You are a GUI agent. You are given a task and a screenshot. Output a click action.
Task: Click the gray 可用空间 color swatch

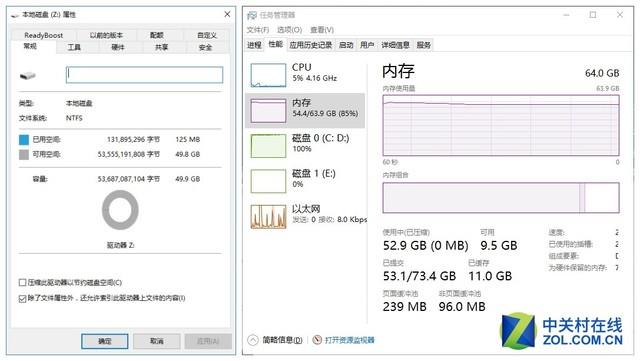[x=24, y=154]
